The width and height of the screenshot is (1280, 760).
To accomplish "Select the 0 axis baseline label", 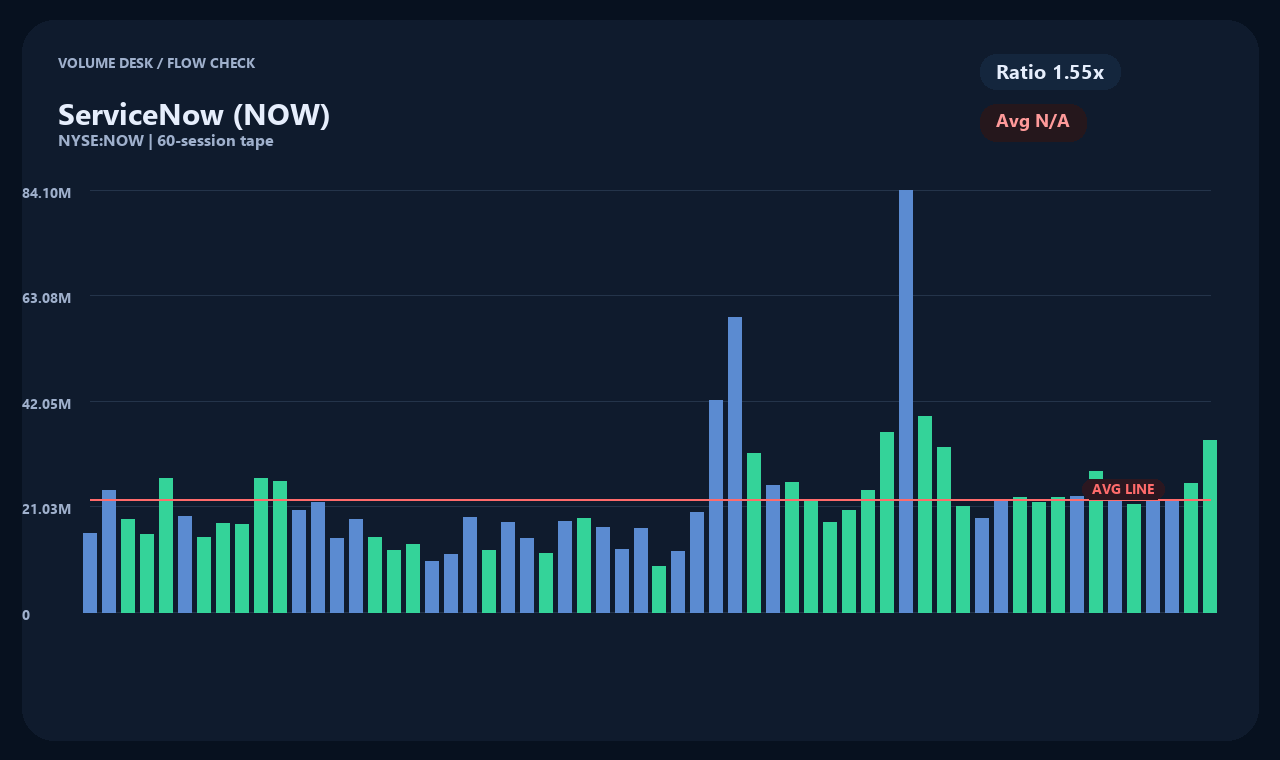I will (x=26, y=615).
